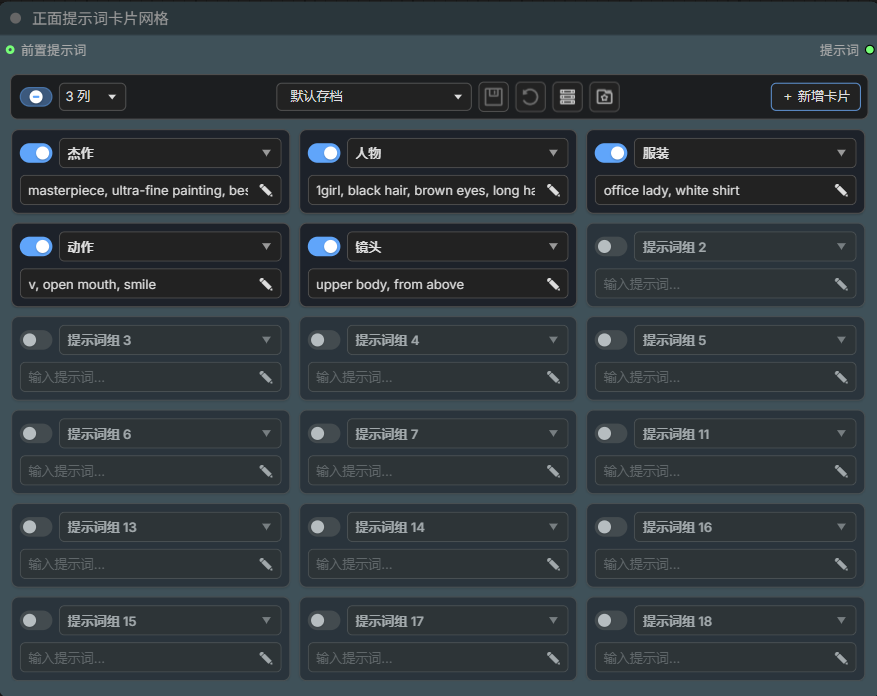Expand the 杰作 card title dropdown
Screen dimensions: 877x696
coord(170,153)
